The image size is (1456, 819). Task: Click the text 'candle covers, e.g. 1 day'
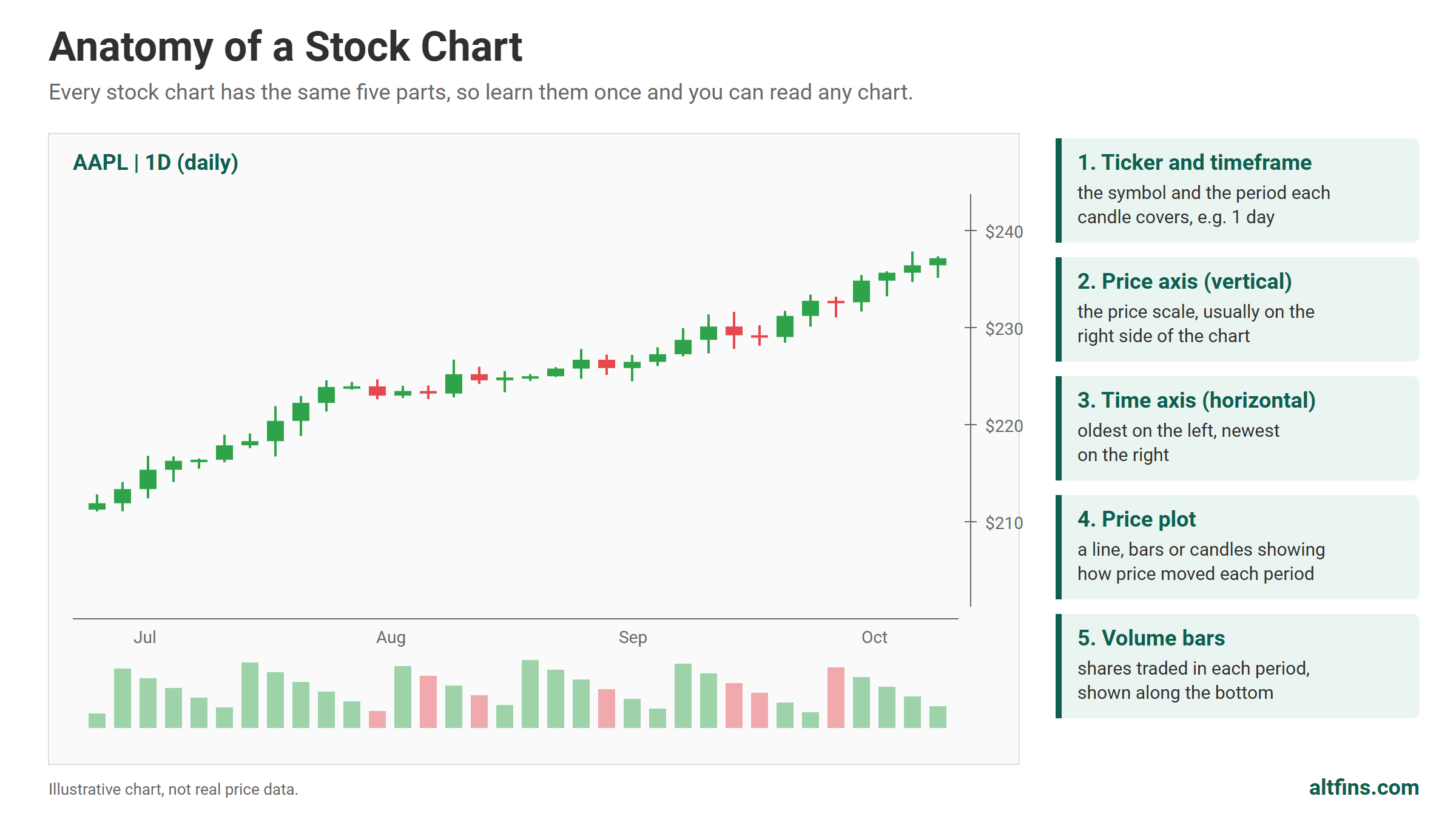1176,217
